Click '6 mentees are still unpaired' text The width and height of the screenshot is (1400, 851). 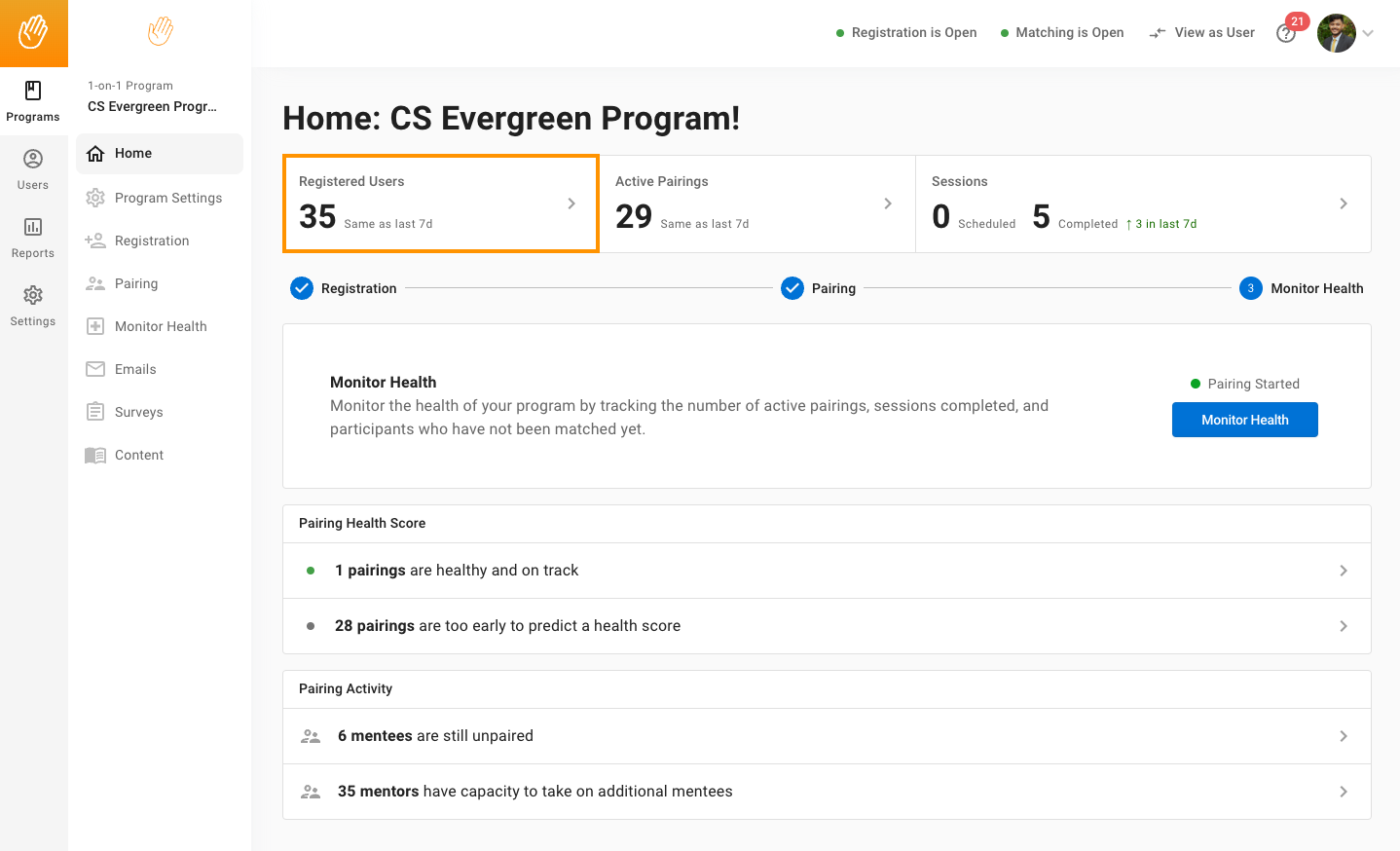pyautogui.click(x=435, y=736)
